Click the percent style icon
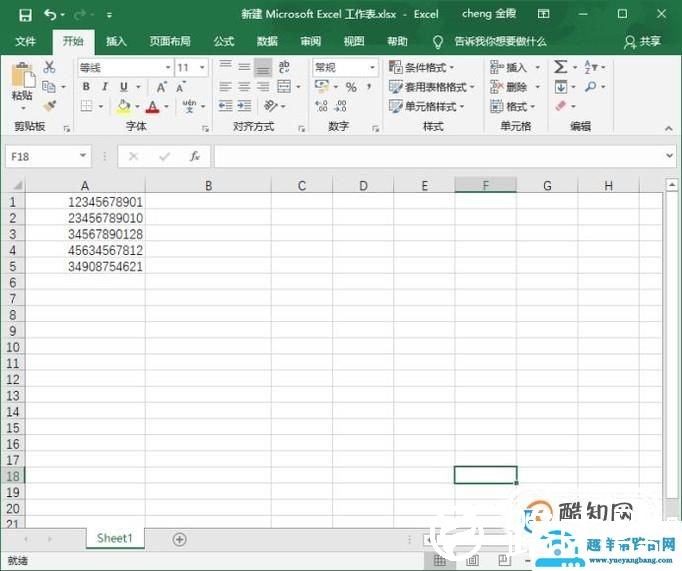Viewport: 682px width, 571px height. point(351,87)
